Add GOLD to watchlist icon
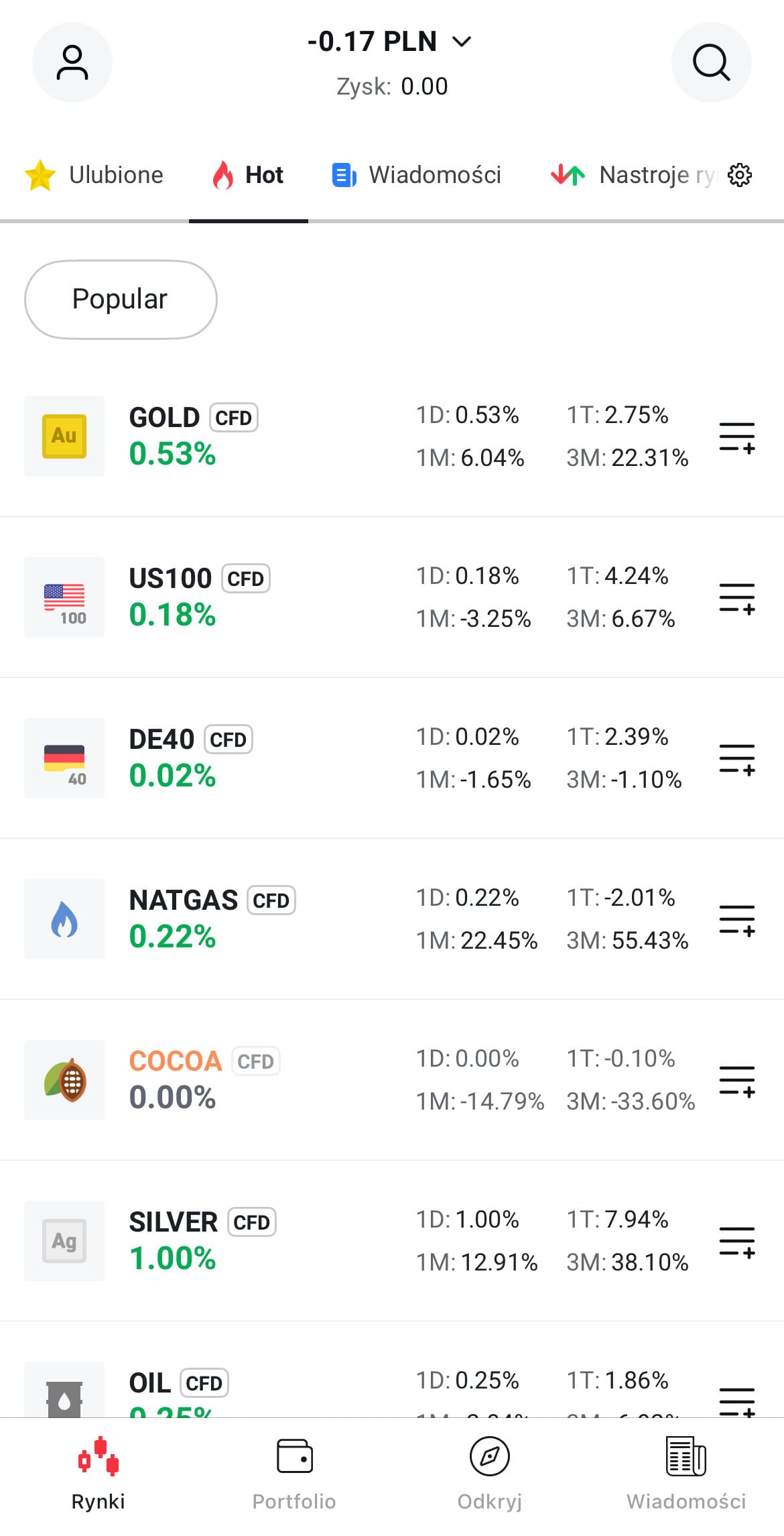This screenshot has width=784, height=1536. tap(736, 437)
